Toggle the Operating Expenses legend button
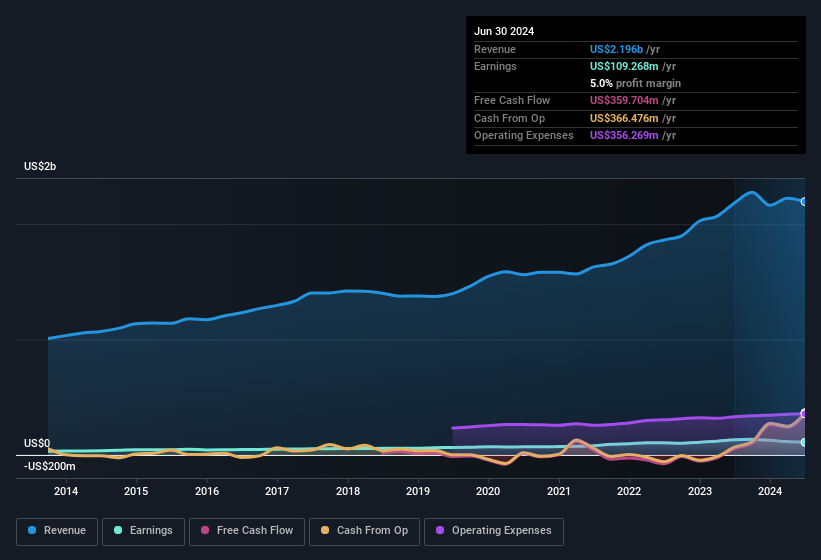This screenshot has height=560, width=821. (493, 531)
